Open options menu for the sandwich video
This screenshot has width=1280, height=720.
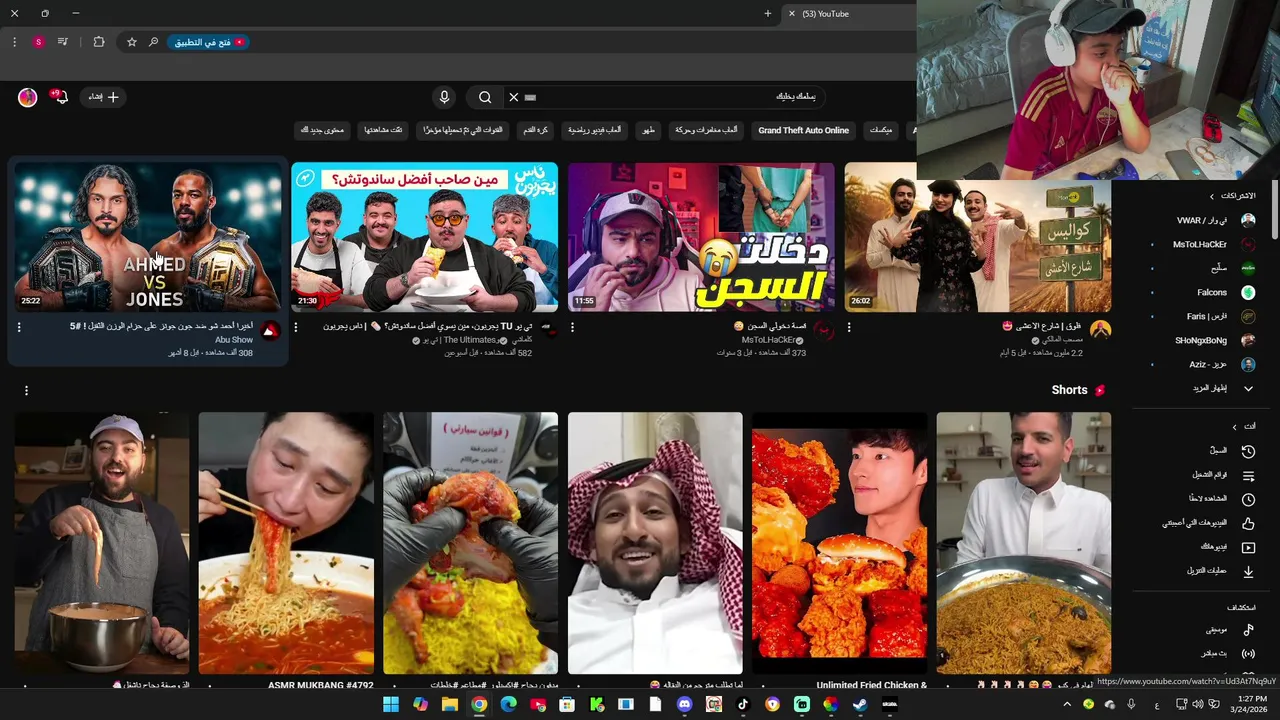coord(295,327)
